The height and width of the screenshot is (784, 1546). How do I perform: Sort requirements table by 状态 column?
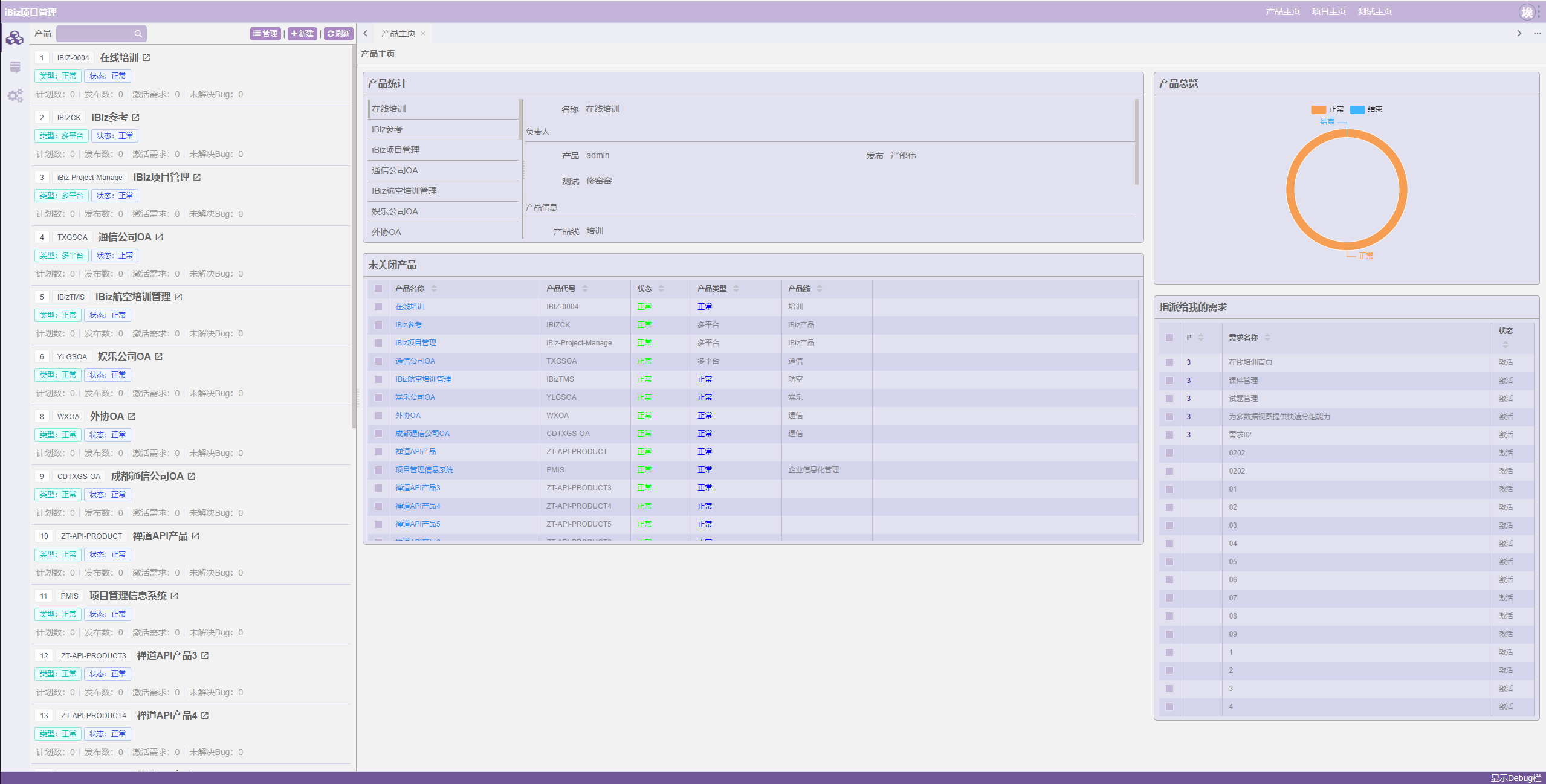coord(1506,345)
